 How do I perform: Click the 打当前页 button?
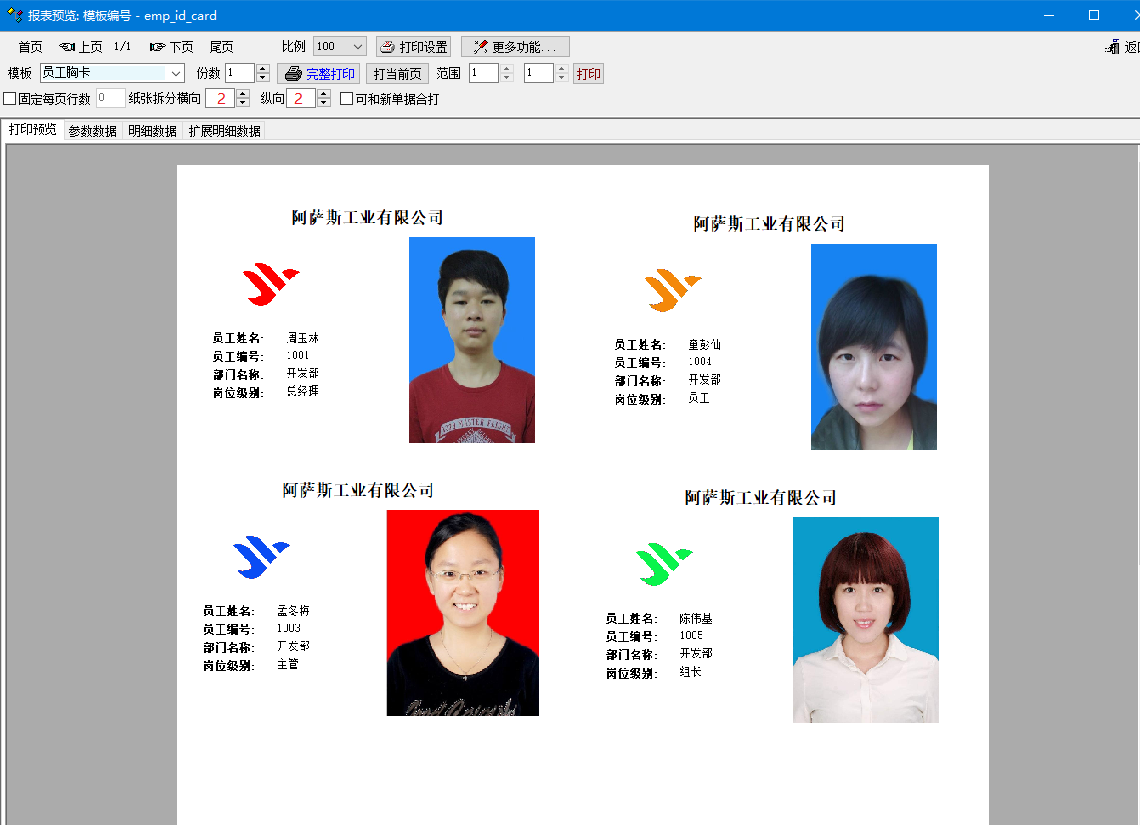397,74
